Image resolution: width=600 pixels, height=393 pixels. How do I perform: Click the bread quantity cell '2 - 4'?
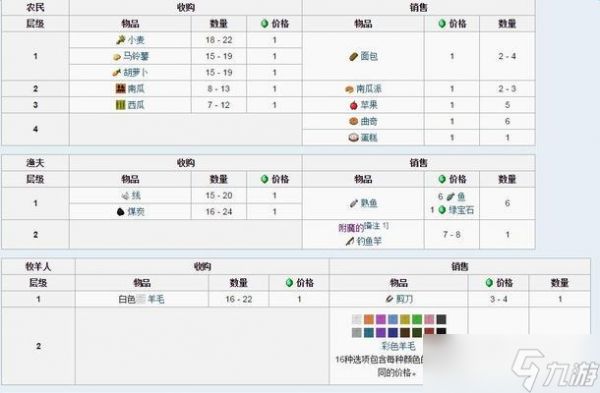point(507,56)
